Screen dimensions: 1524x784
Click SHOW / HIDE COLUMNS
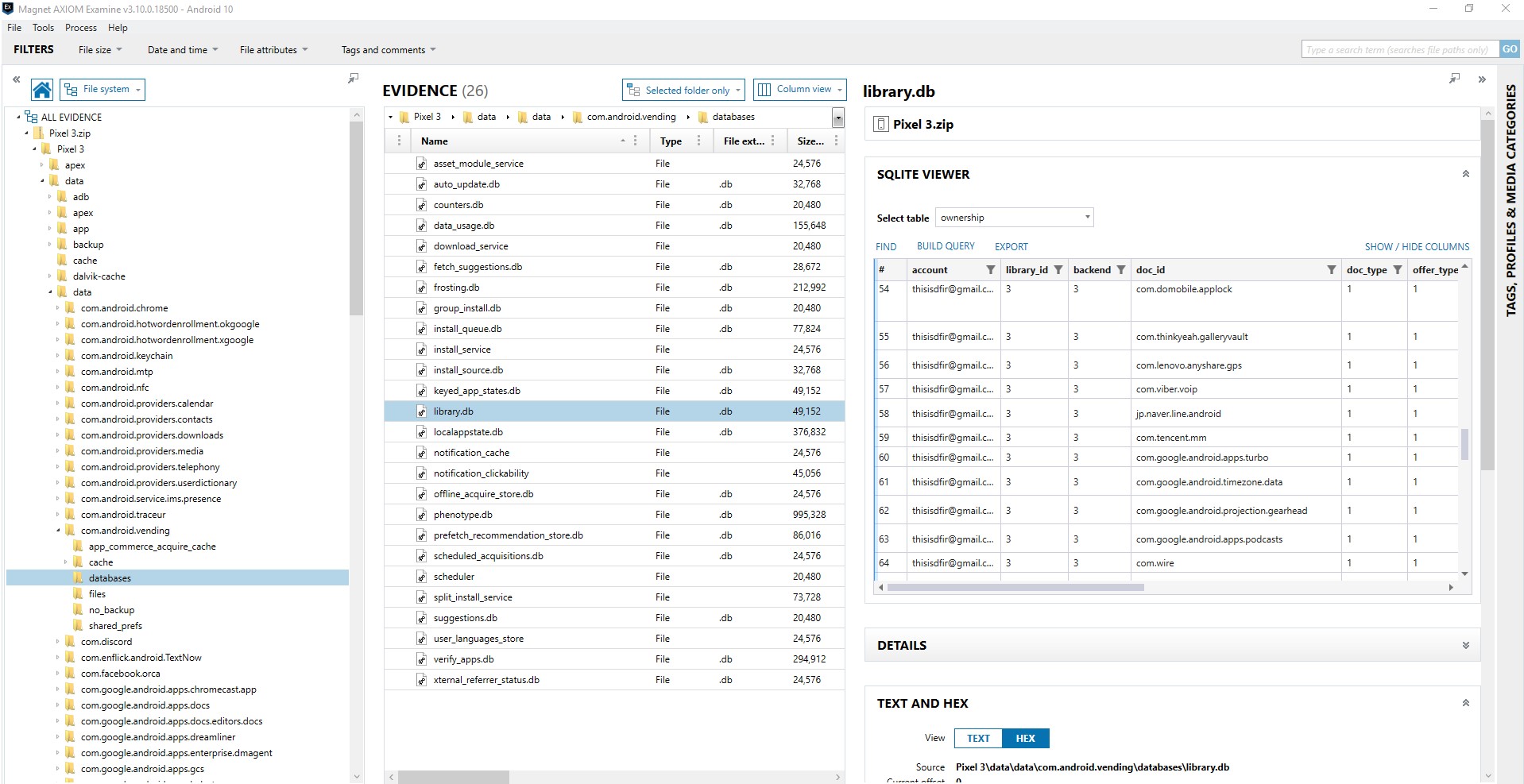[x=1417, y=247]
